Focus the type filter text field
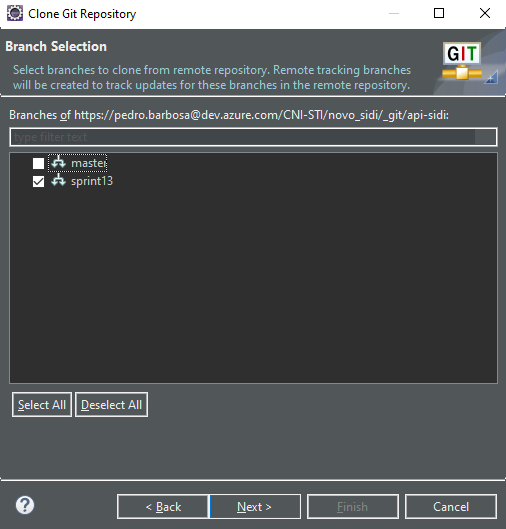The image size is (506, 529). 253,137
